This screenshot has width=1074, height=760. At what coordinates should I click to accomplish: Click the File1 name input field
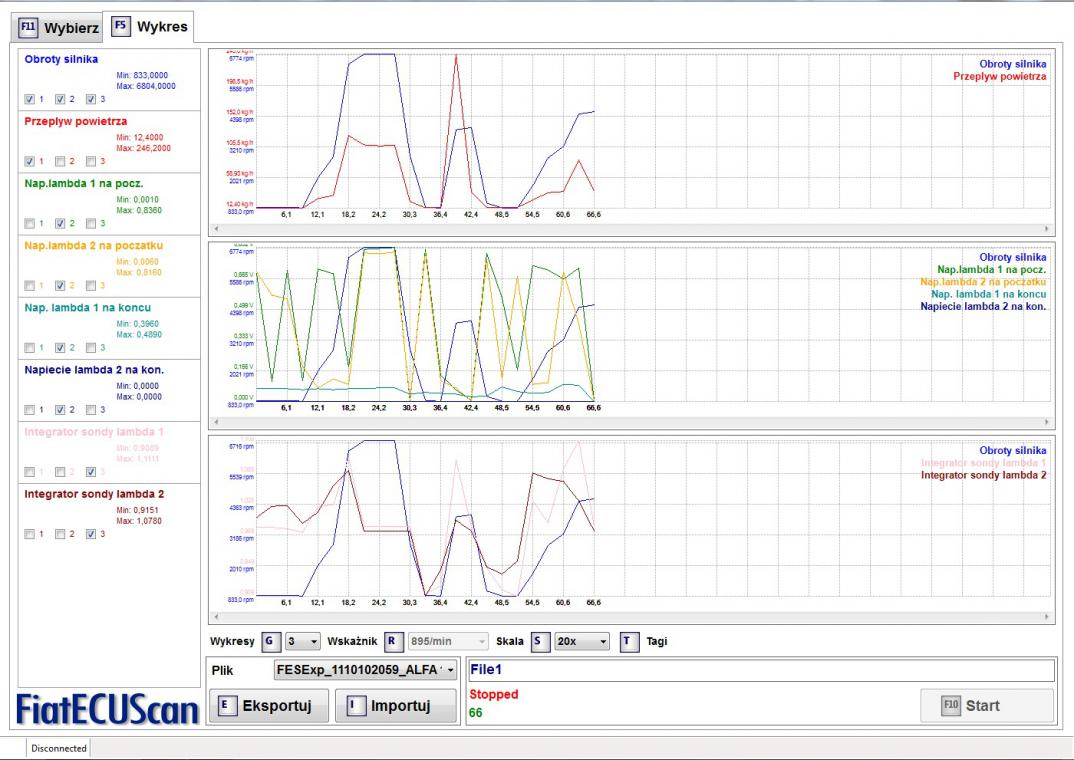point(760,670)
